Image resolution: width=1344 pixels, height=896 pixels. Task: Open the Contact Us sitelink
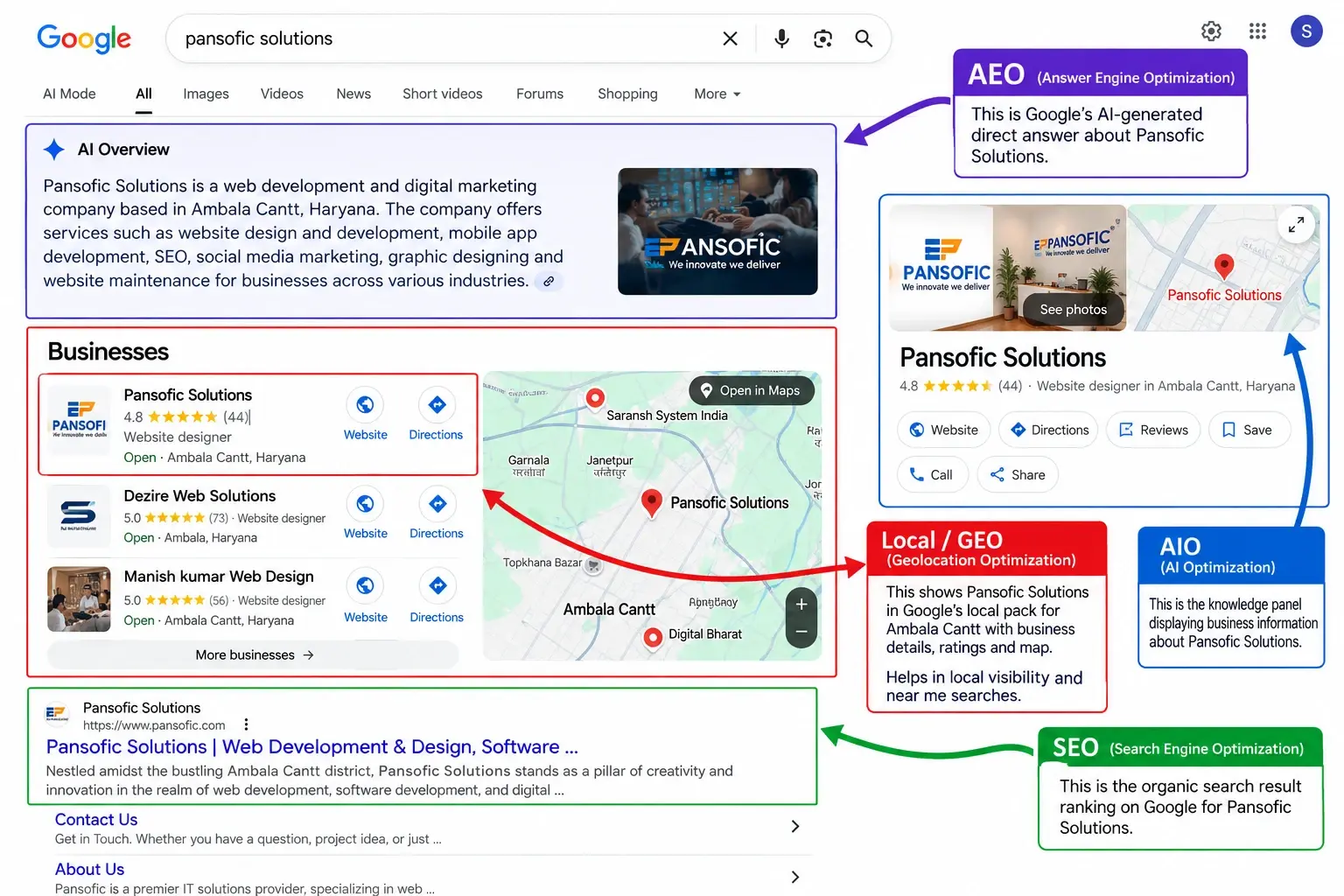click(96, 820)
